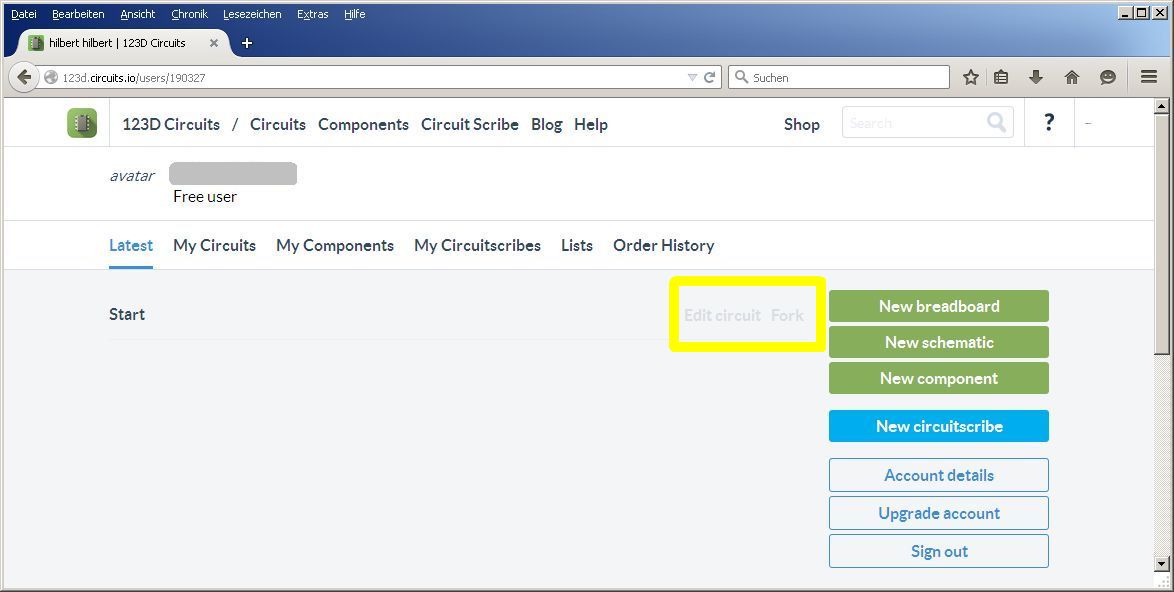Bookmark this page with the star icon
Screen dimensions: 1174x592
click(x=971, y=77)
